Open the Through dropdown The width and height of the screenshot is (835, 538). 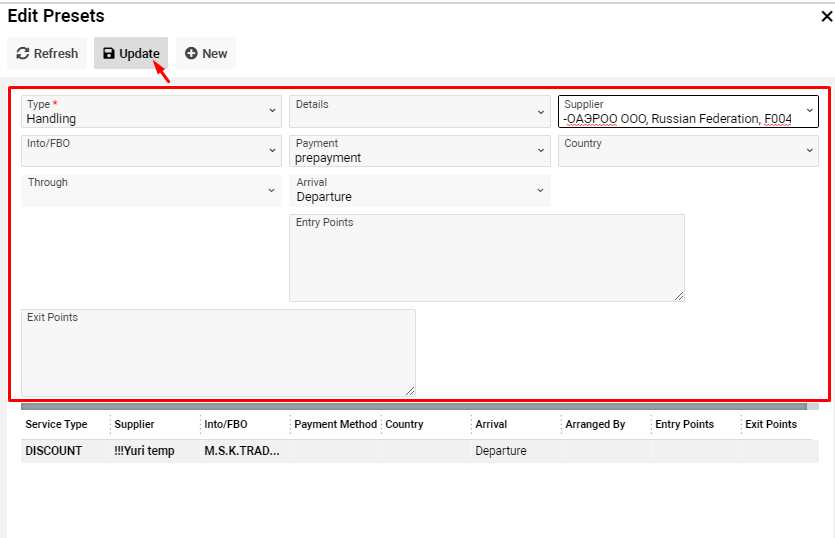pos(151,190)
